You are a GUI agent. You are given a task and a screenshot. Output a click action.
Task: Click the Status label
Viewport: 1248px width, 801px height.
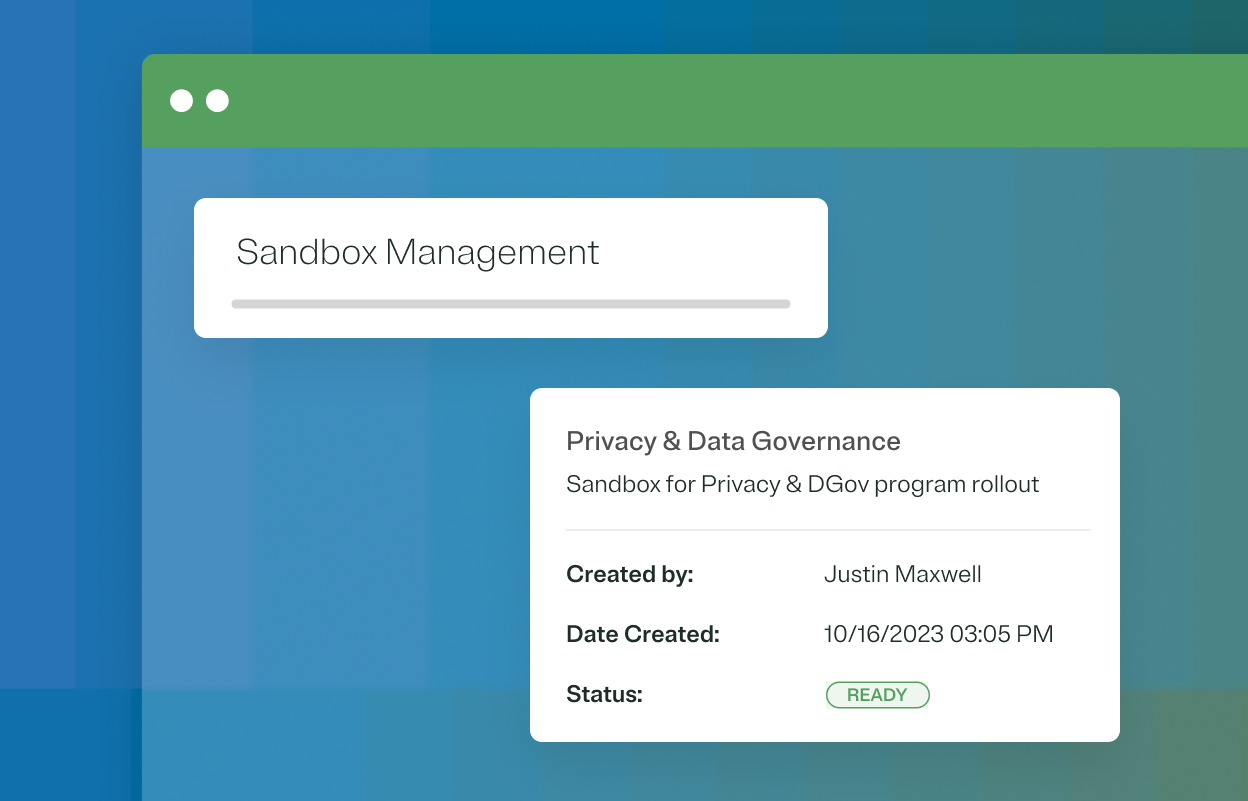click(x=604, y=695)
